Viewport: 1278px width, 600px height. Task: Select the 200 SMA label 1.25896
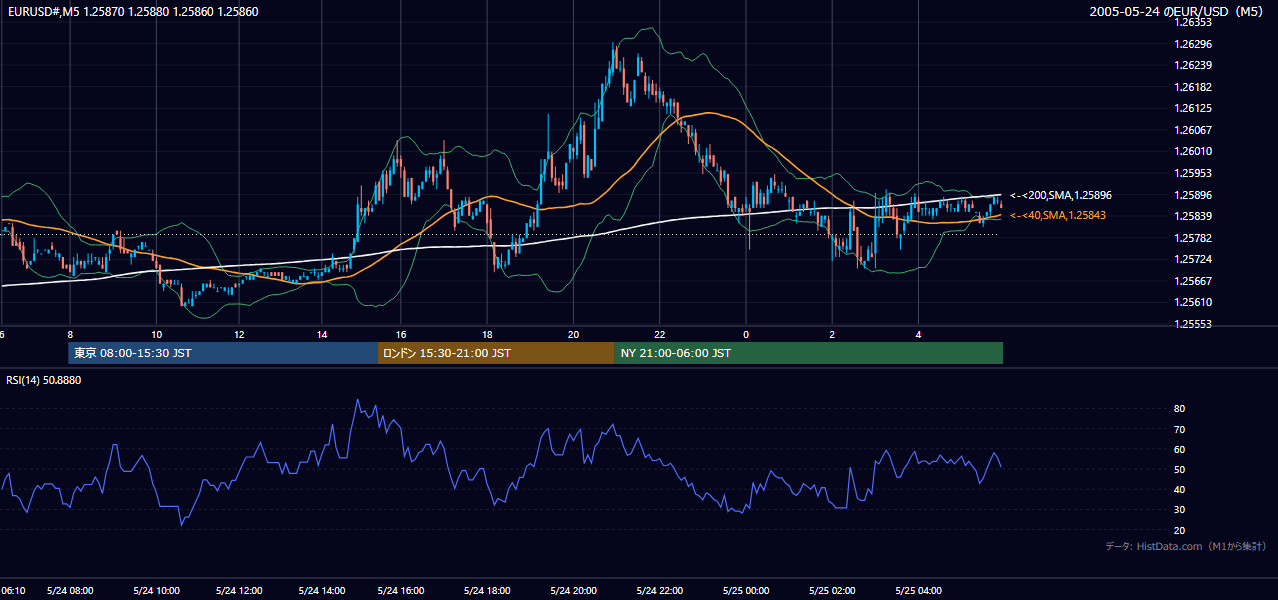coord(1061,195)
